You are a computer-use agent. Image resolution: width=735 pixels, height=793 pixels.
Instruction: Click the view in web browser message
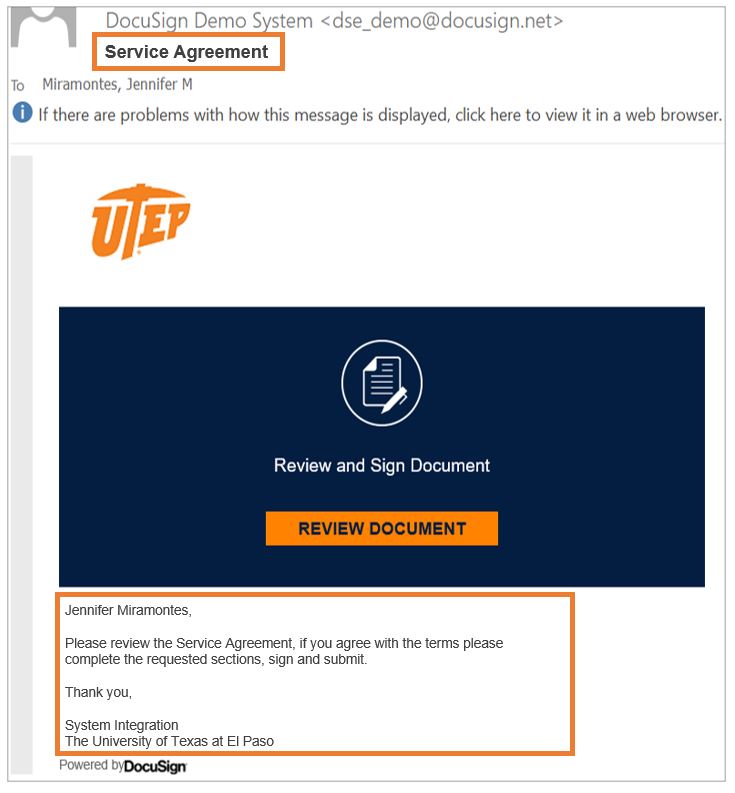pos(380,115)
